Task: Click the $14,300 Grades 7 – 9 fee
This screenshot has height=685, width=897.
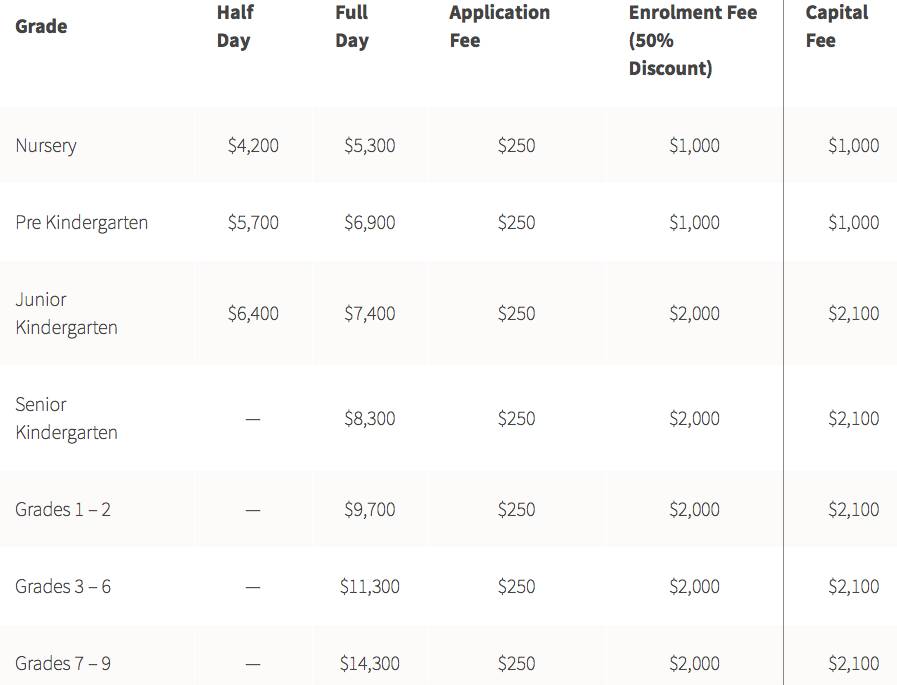Action: pos(369,664)
